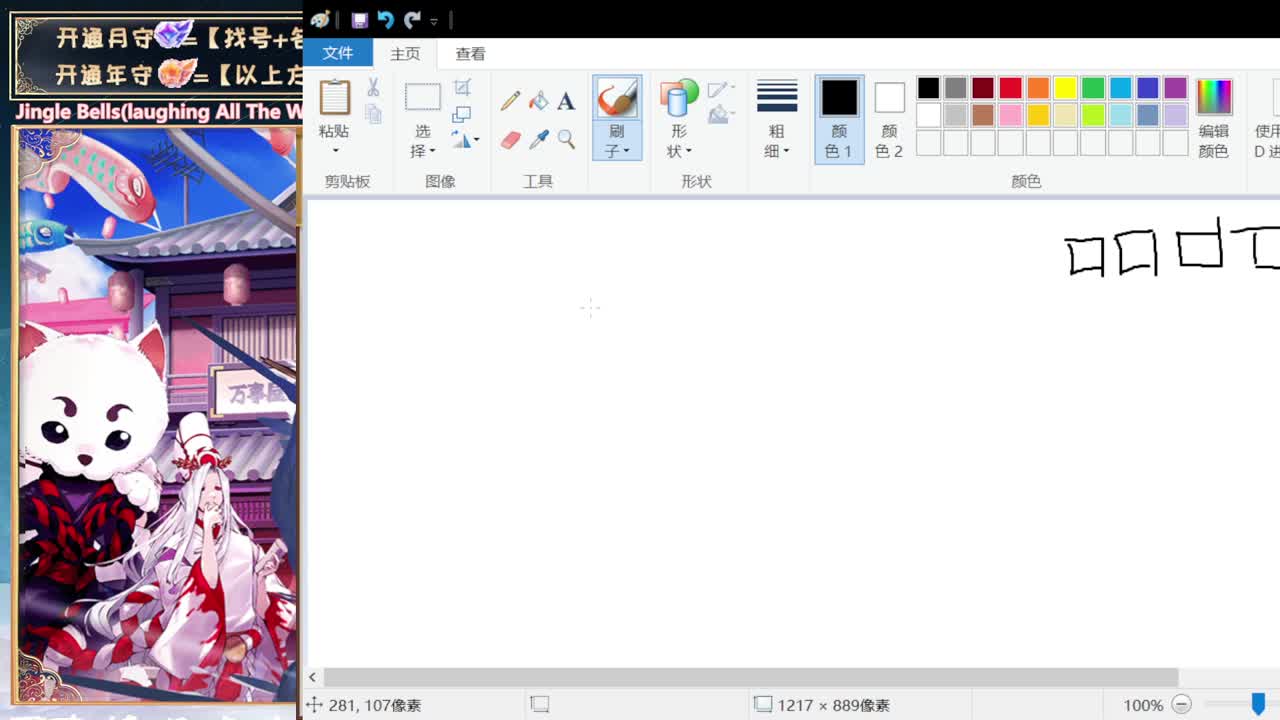Pick the Color picker eyedropper tool
Screen dimensions: 1280x720
pos(538,140)
